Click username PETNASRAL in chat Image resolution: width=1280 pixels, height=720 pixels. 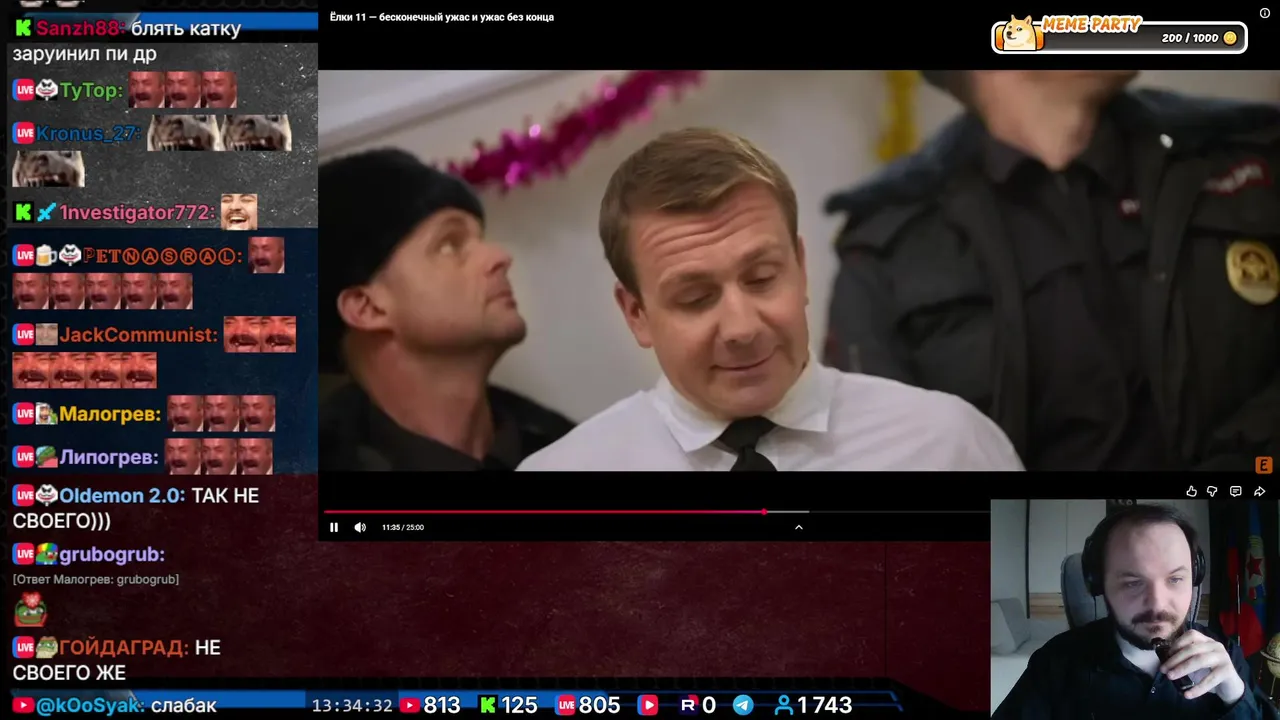click(162, 256)
